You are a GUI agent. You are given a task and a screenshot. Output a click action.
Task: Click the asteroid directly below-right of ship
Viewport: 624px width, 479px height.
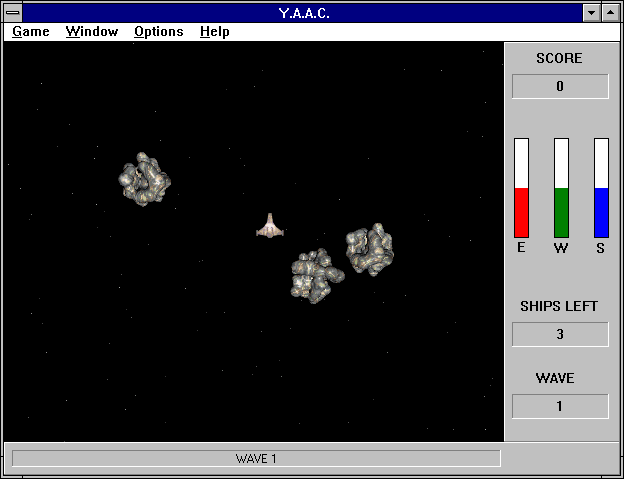pyautogui.click(x=317, y=276)
